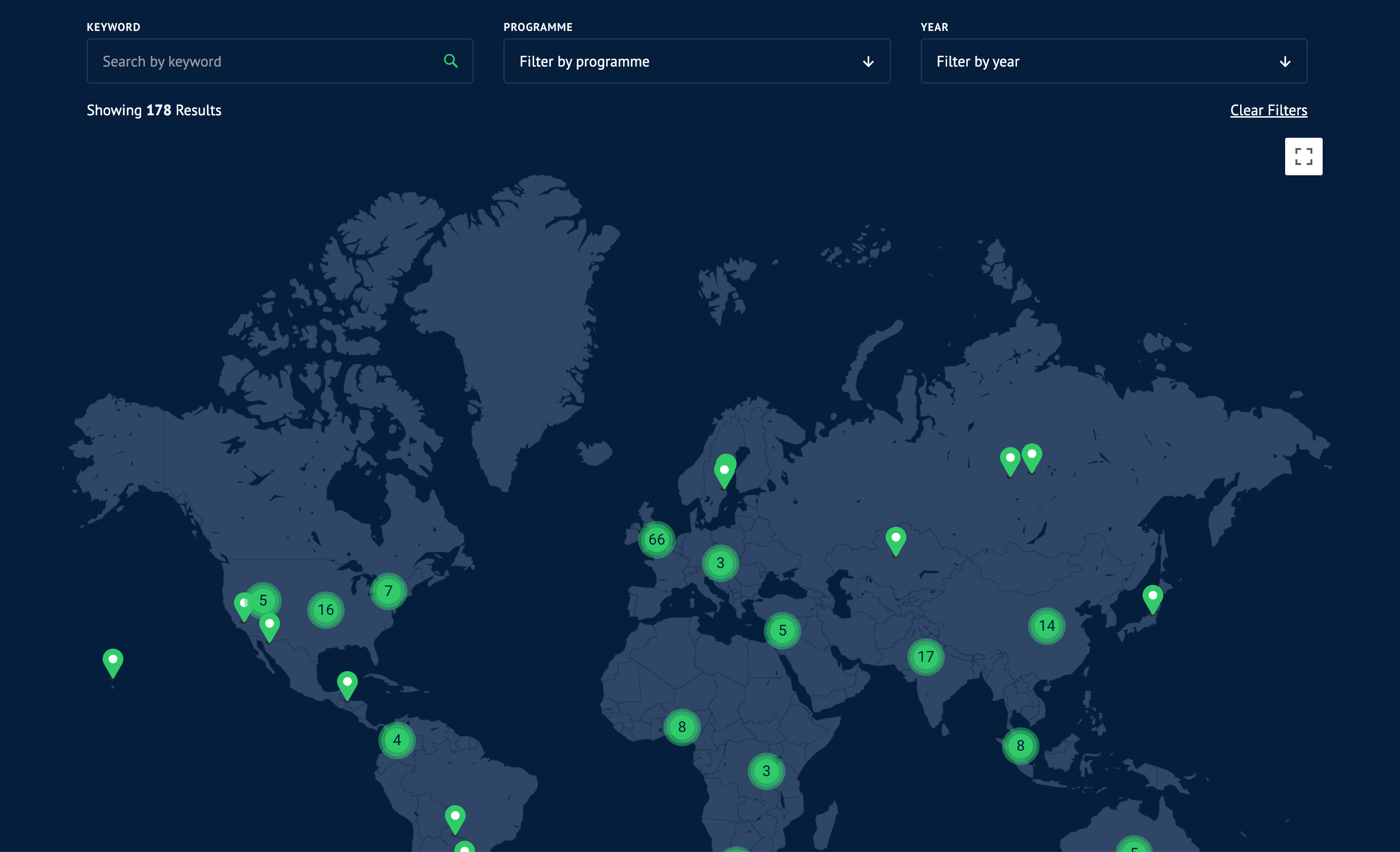Select the map pin over Kazakhstan
1400x852 pixels.
pos(896,540)
